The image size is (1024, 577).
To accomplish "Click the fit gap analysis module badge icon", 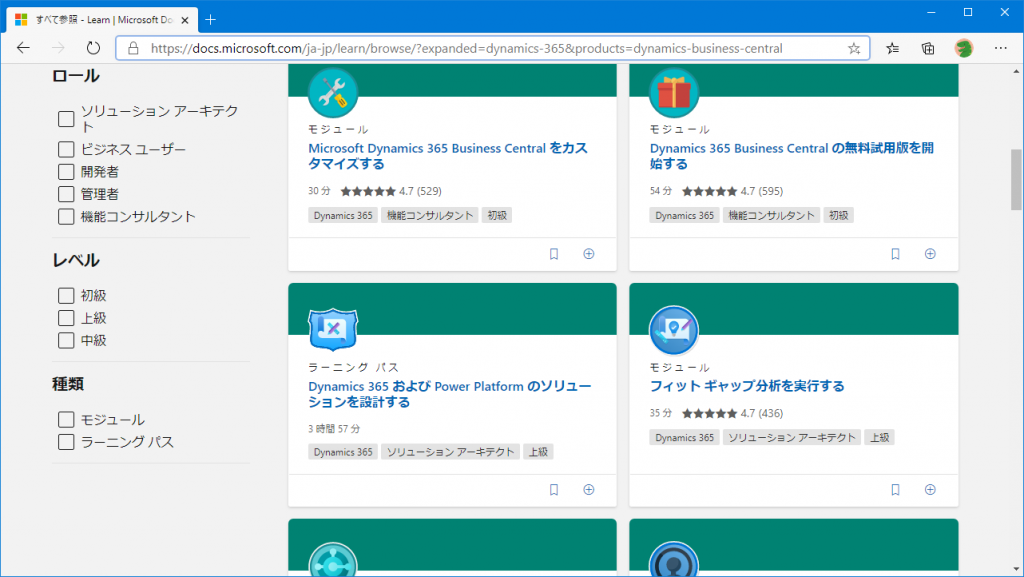I will click(674, 330).
